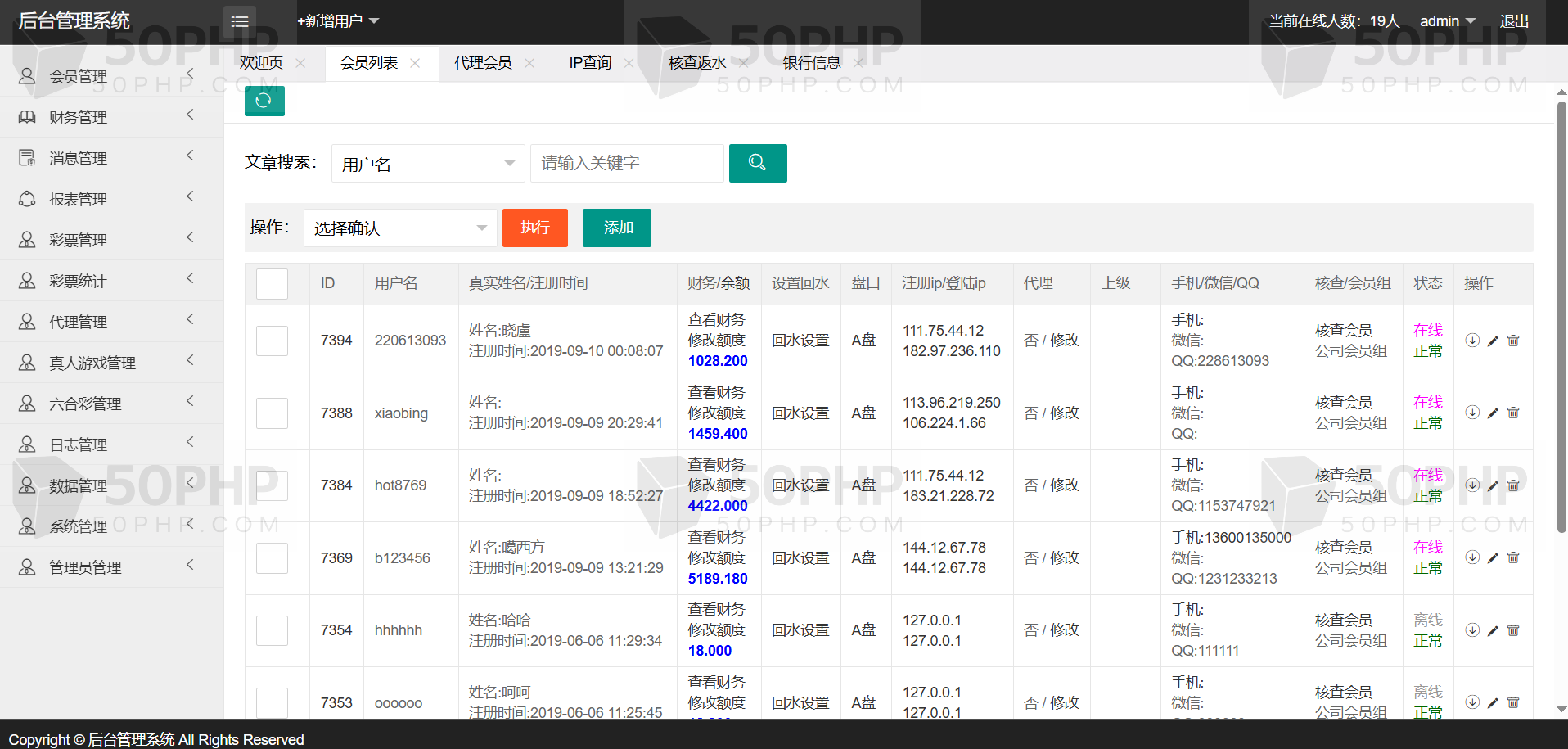This screenshot has width=1568, height=749.
Task: Click the pencil edit icon for user hhhhhh
Action: coord(1493,630)
